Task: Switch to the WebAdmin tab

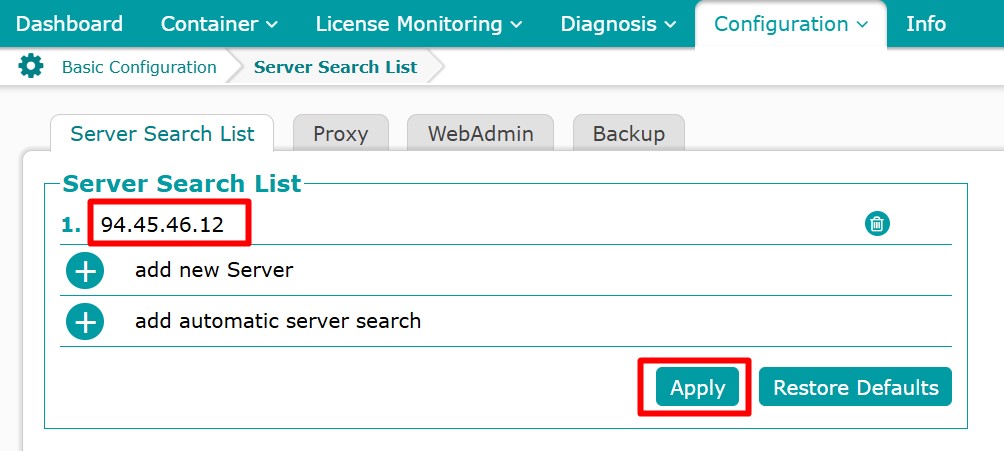Action: [480, 134]
